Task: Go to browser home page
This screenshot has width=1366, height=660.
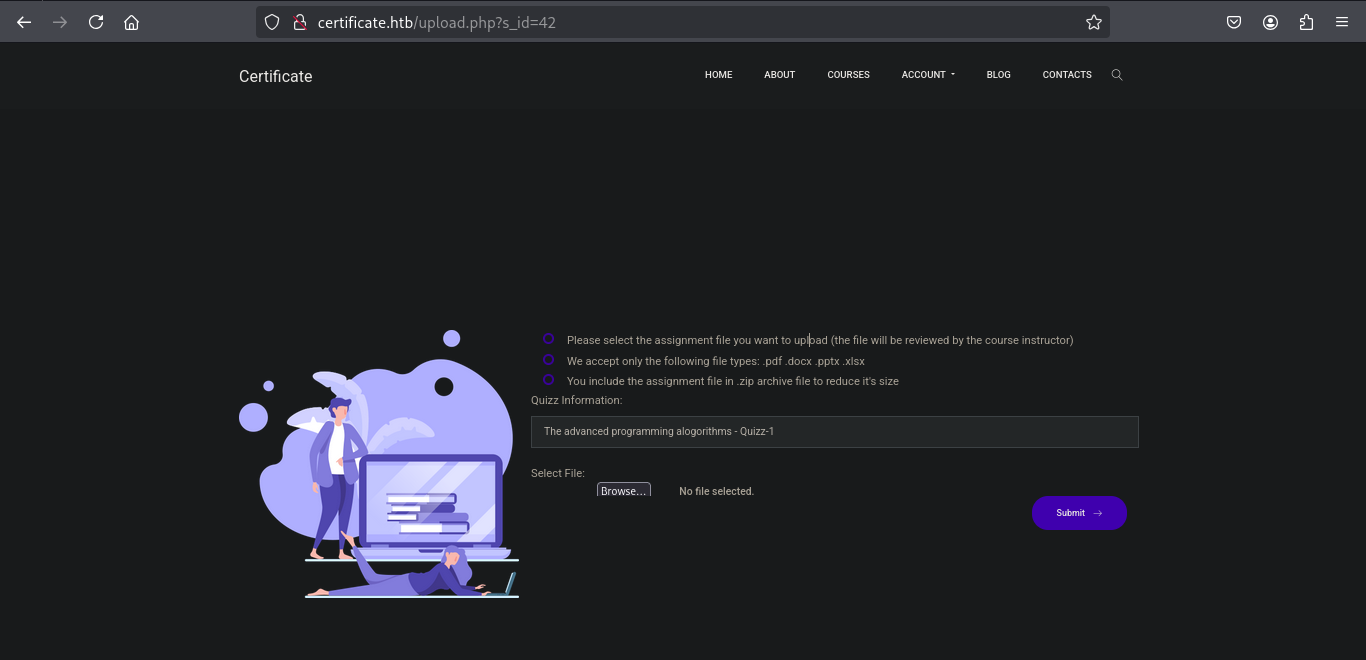Action: [x=131, y=22]
